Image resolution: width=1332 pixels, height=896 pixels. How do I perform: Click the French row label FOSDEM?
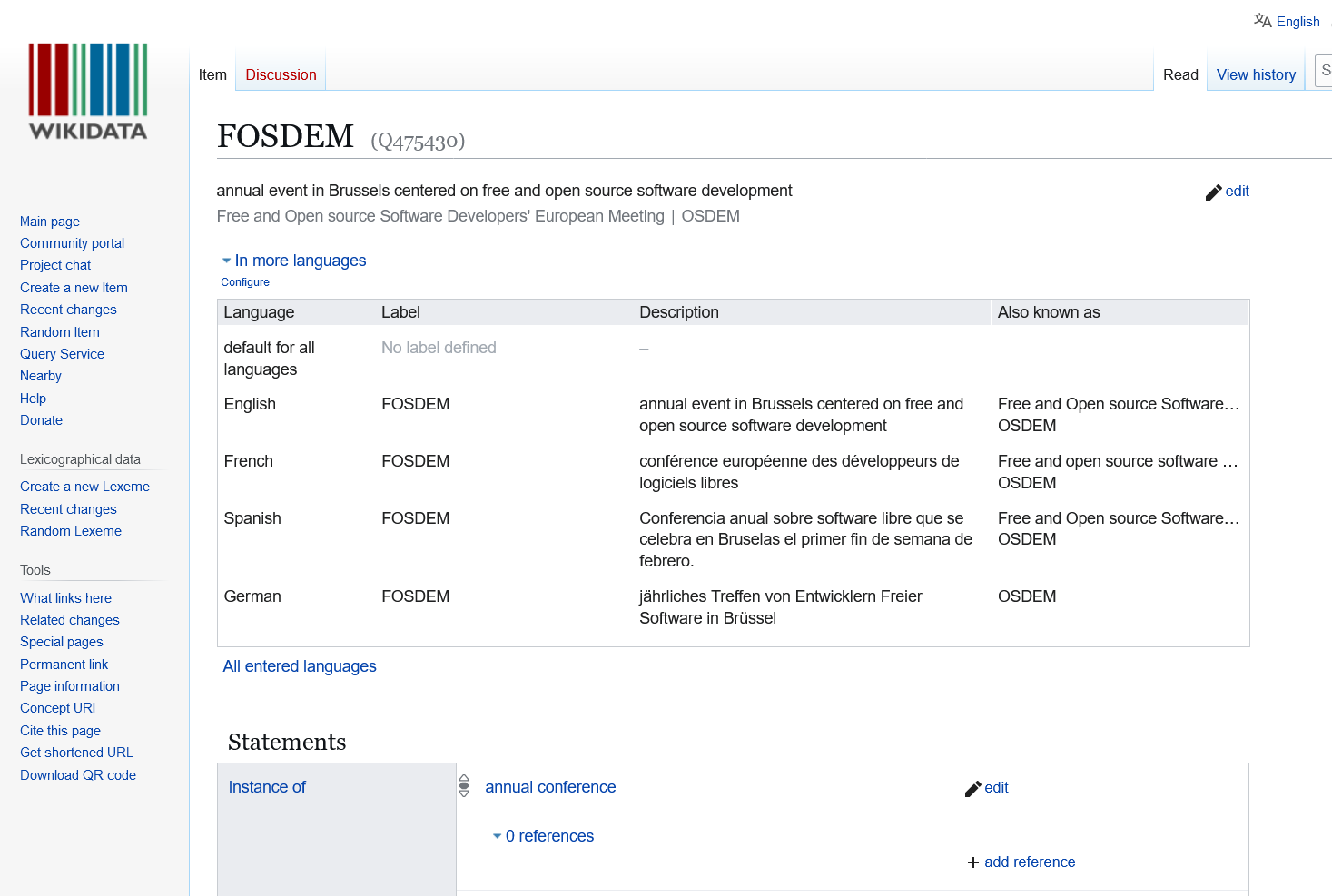tap(415, 461)
